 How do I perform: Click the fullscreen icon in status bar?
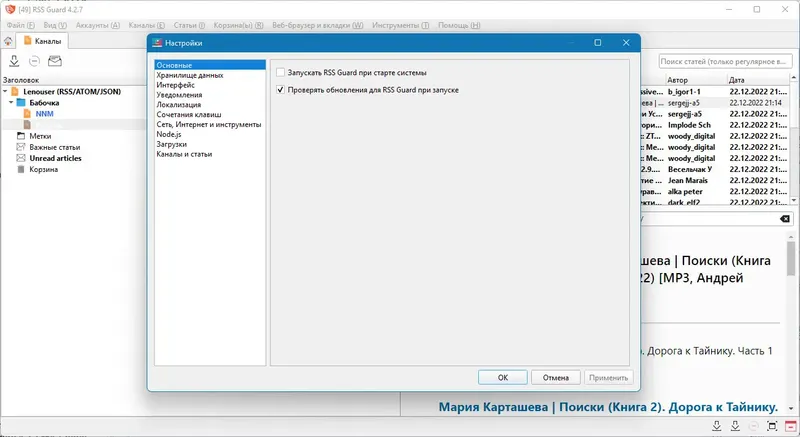coord(772,426)
